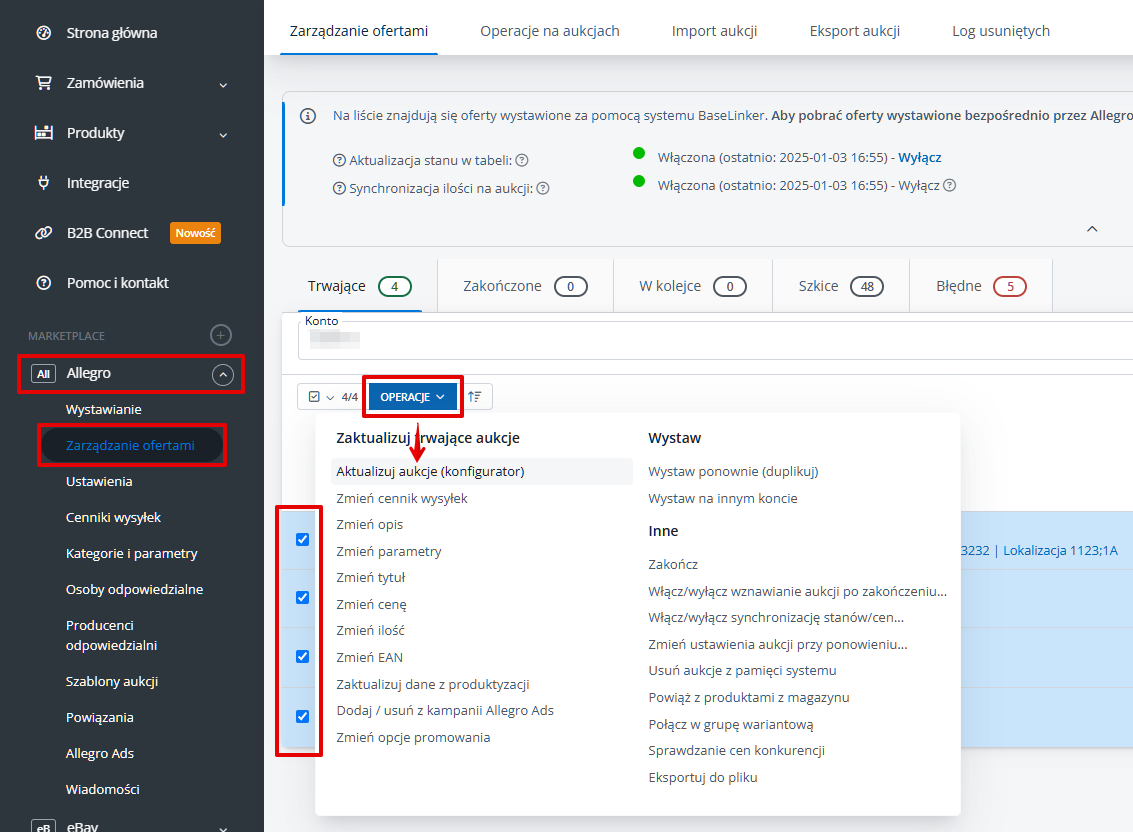Viewport: 1133px width, 832px height.
Task: Click the Nowość badge on B2B Connect
Action: pos(195,233)
